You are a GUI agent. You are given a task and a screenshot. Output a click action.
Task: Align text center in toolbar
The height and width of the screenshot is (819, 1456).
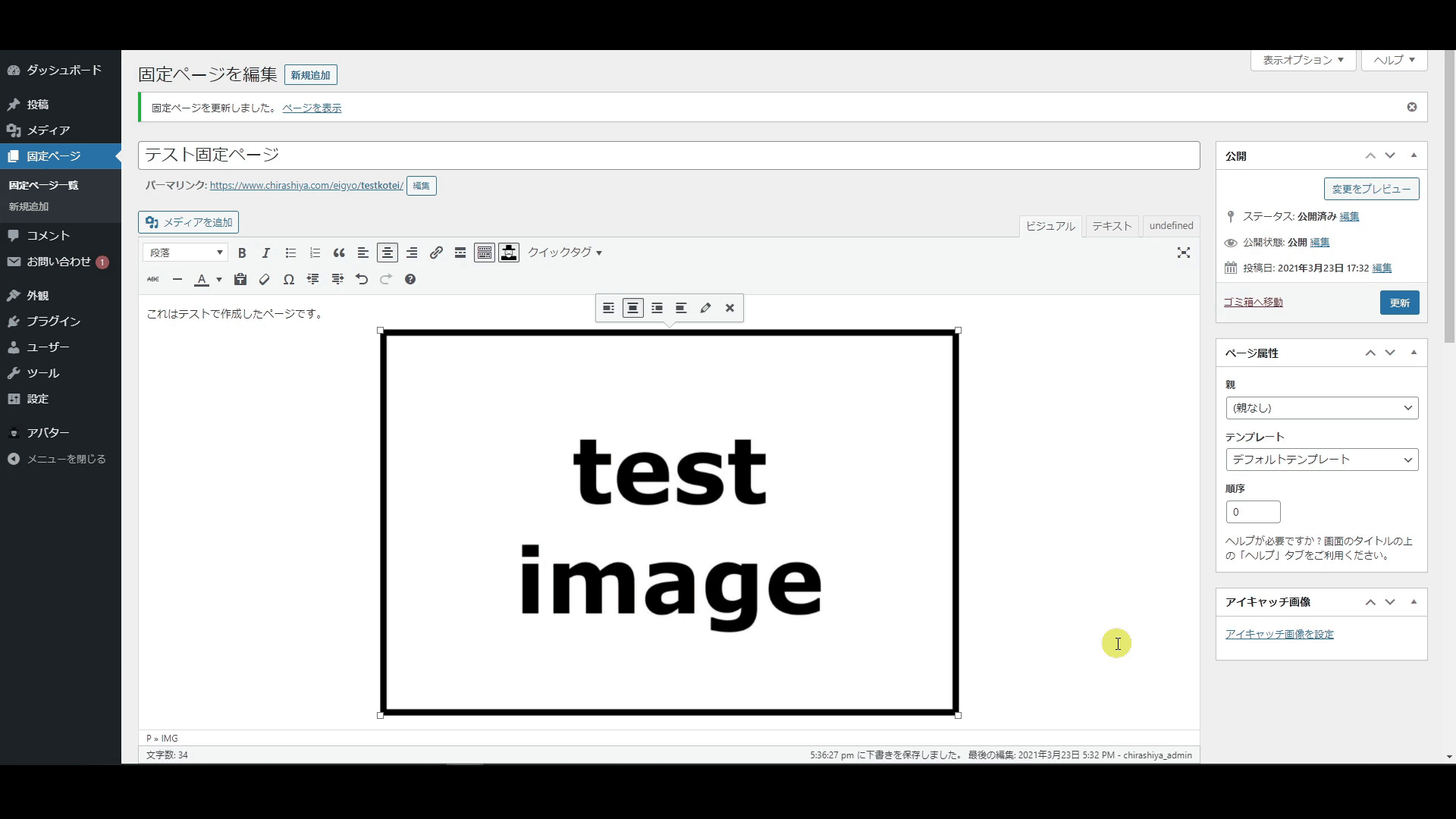click(x=388, y=253)
